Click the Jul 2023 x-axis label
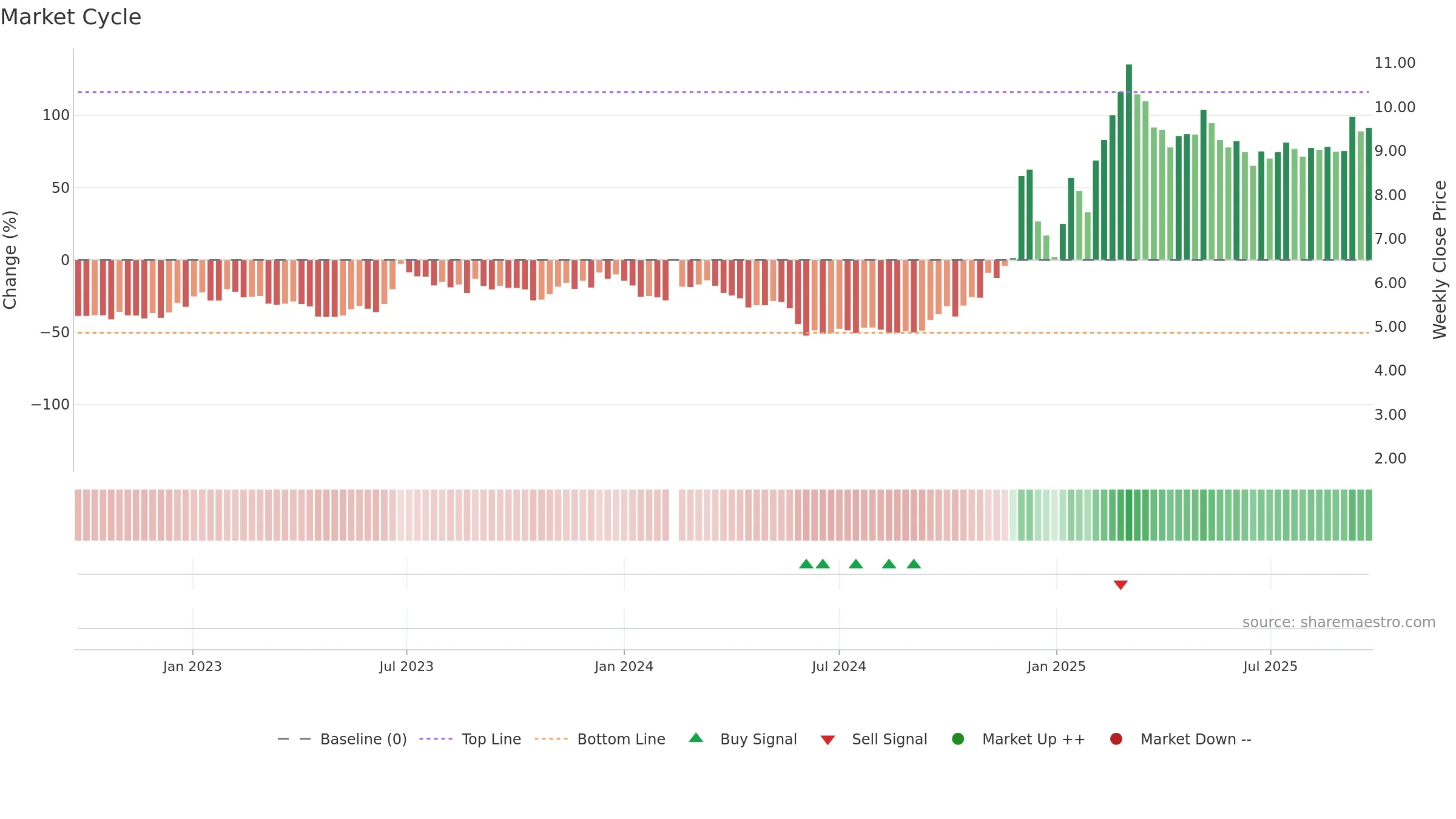This screenshot has width=1456, height=819. click(406, 667)
